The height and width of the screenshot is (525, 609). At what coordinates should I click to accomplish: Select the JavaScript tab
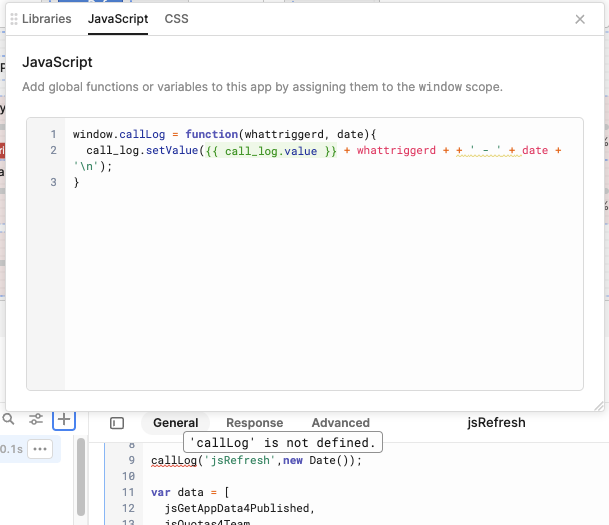(118, 19)
